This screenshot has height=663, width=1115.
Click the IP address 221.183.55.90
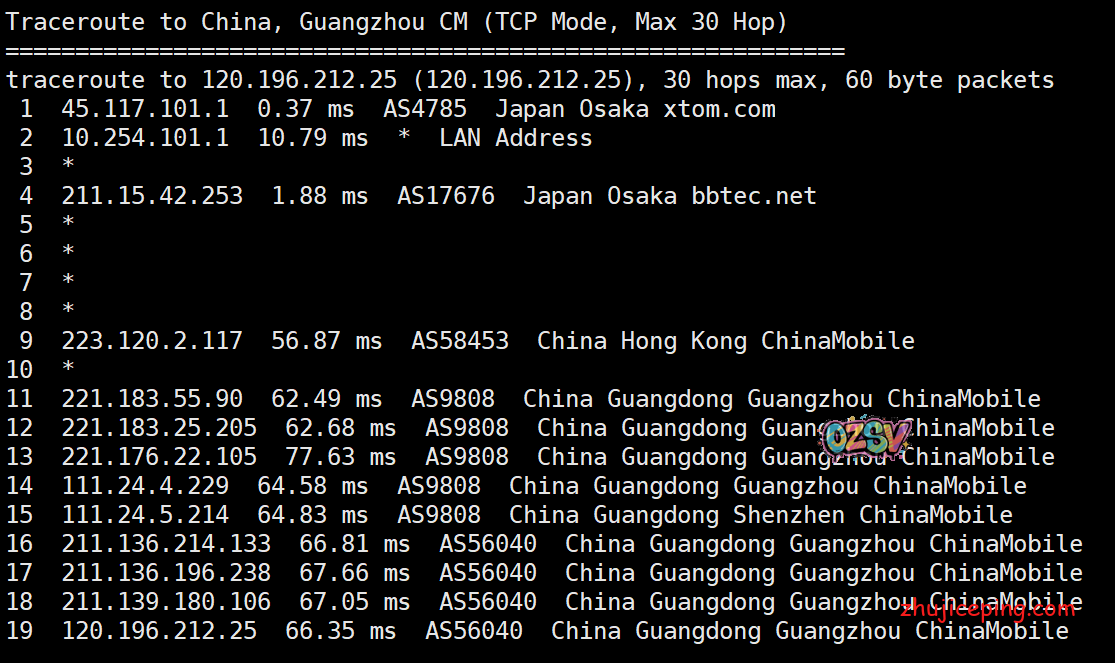(x=152, y=399)
